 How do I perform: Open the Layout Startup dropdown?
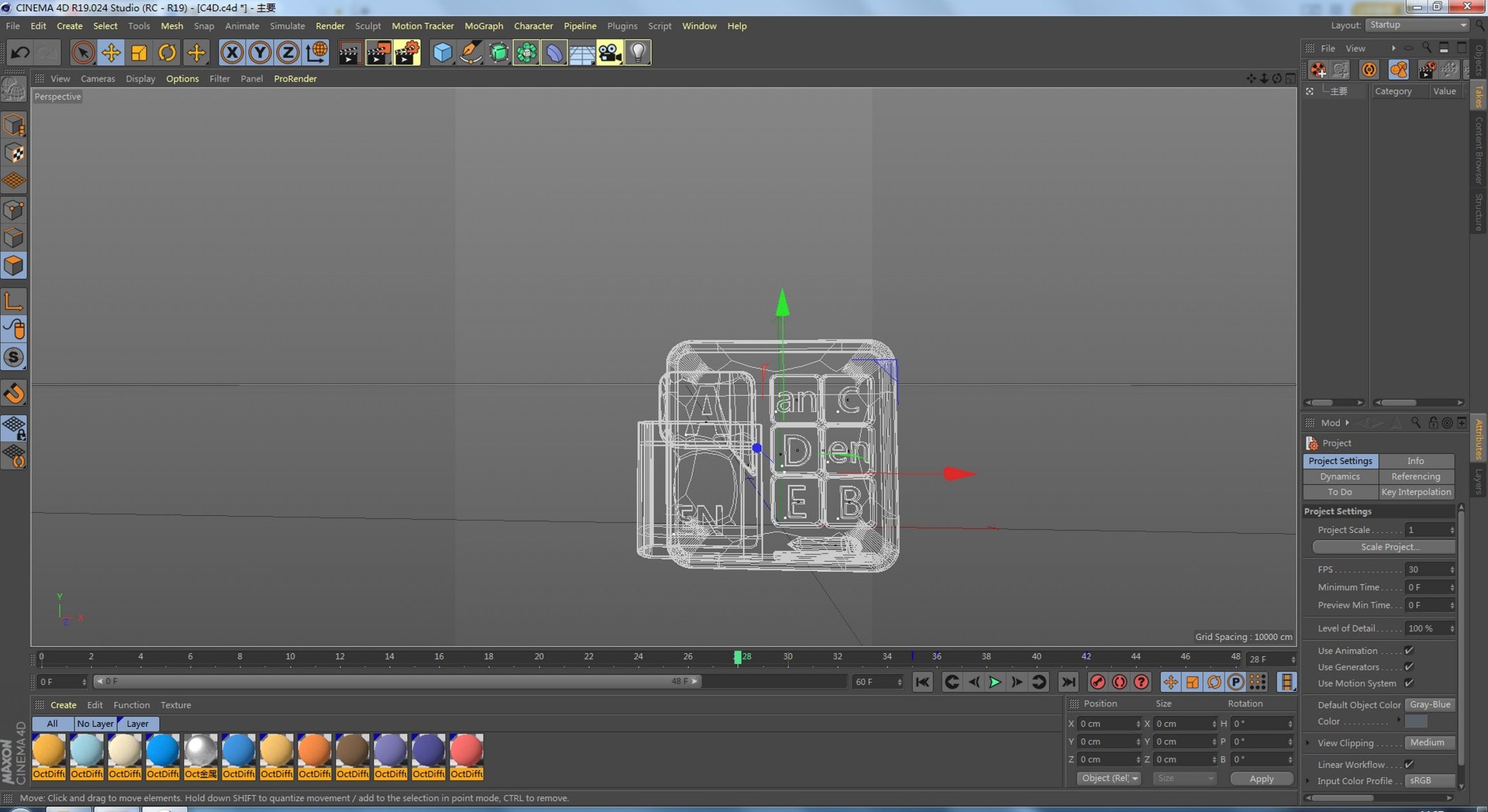(x=1417, y=25)
